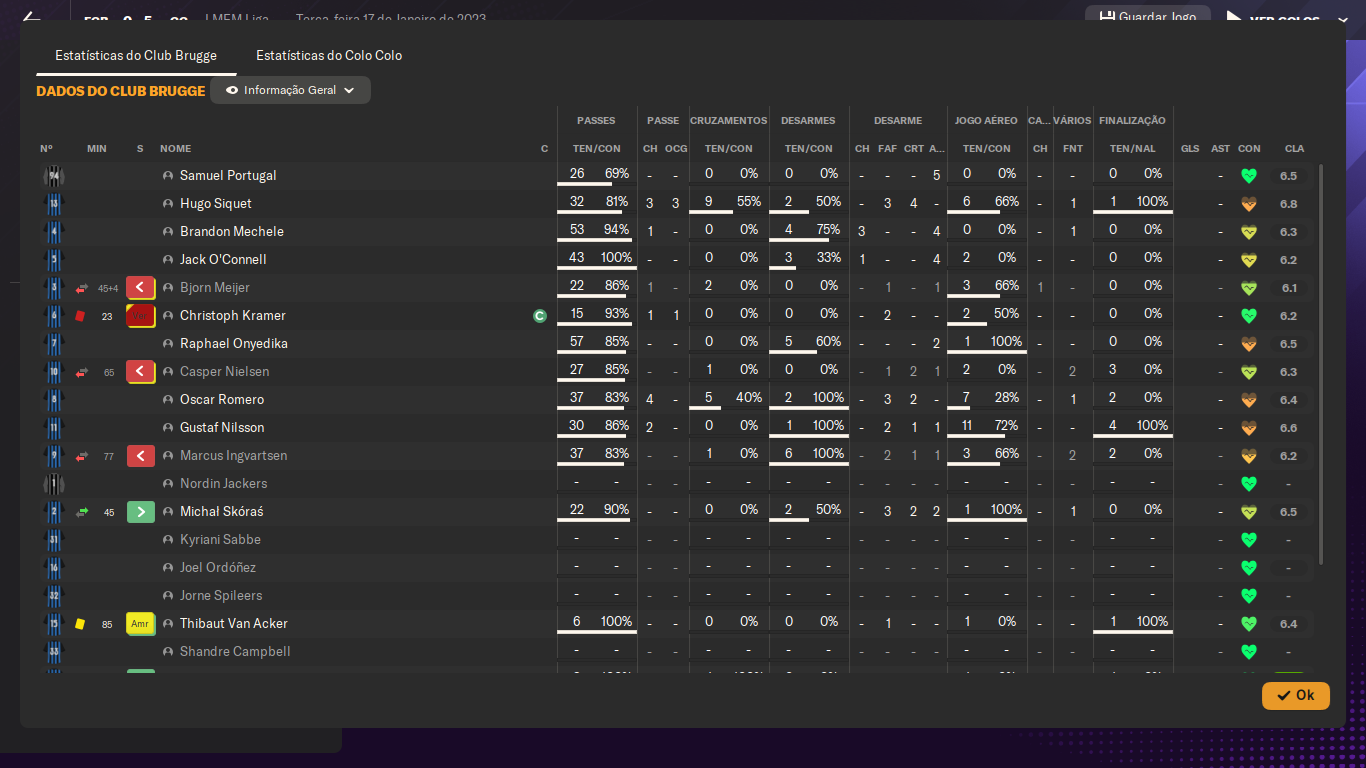Click Christoph Kramer's red card status badge
The width and height of the screenshot is (1366, 768).
[140, 316]
